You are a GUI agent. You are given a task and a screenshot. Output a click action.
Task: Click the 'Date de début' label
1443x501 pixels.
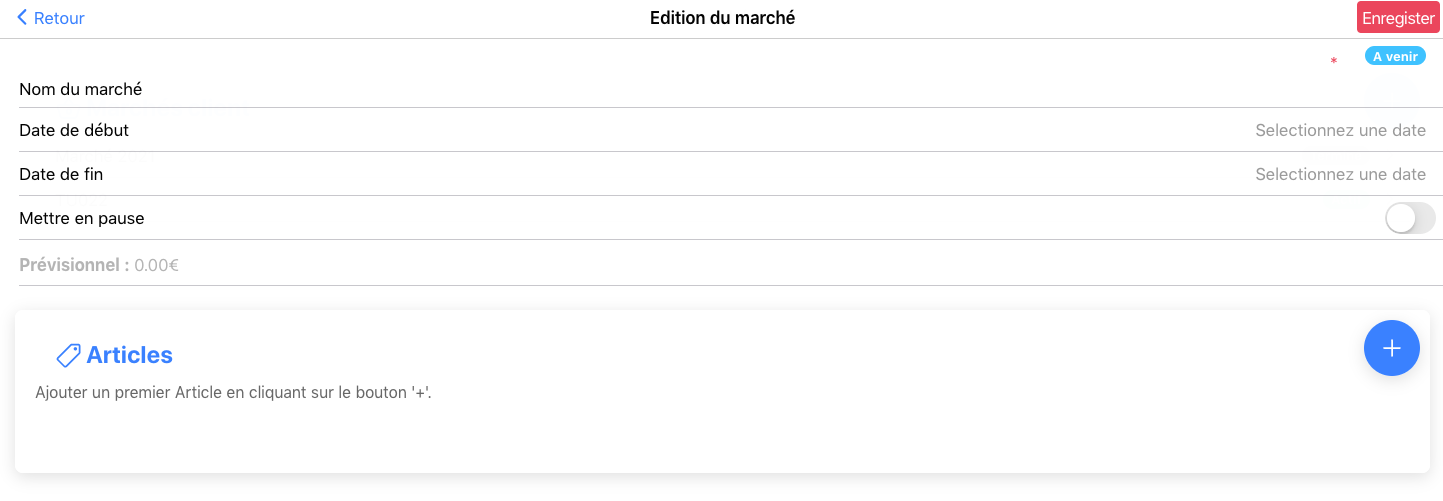pyautogui.click(x=74, y=130)
